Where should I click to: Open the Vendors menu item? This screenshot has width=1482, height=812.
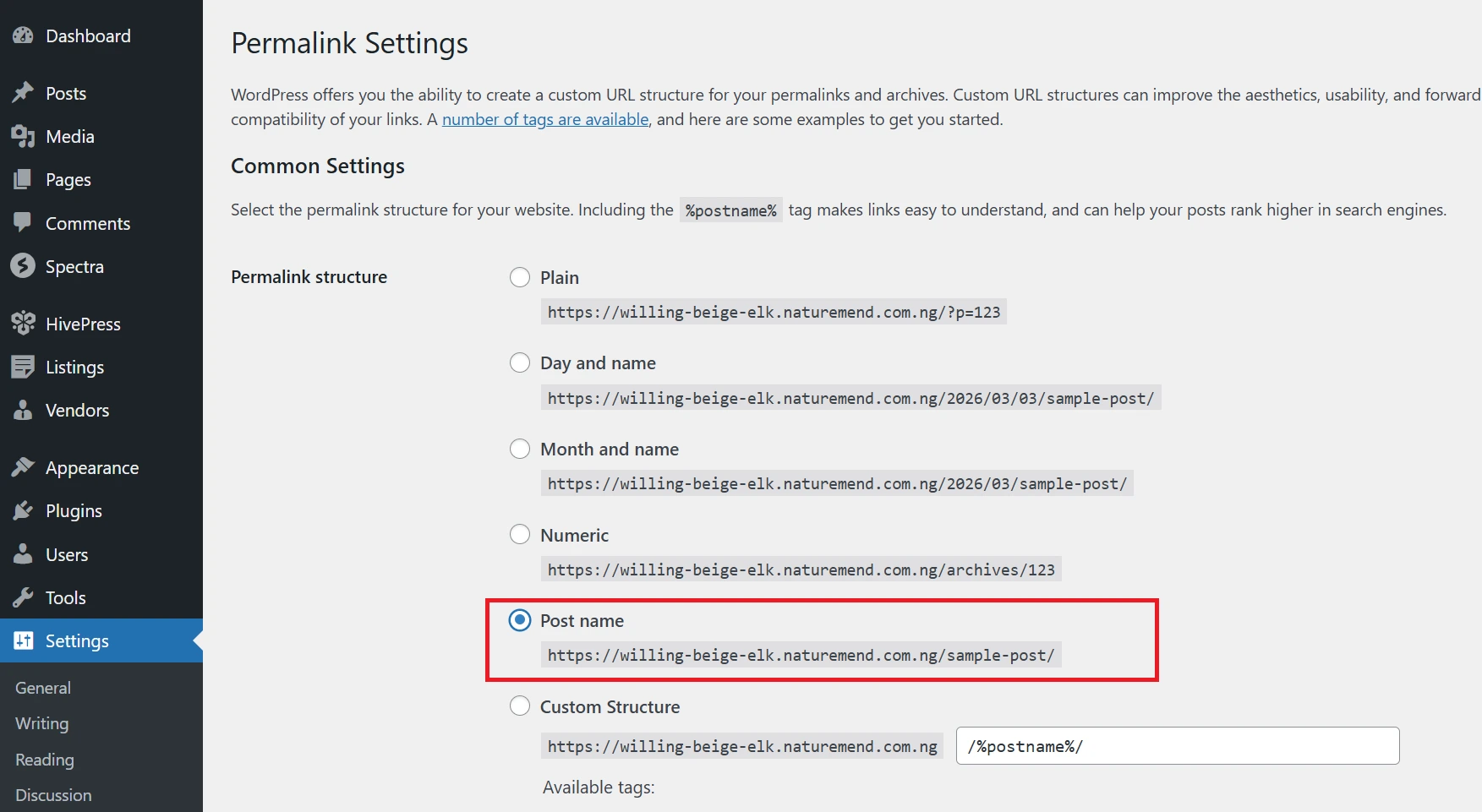click(77, 411)
